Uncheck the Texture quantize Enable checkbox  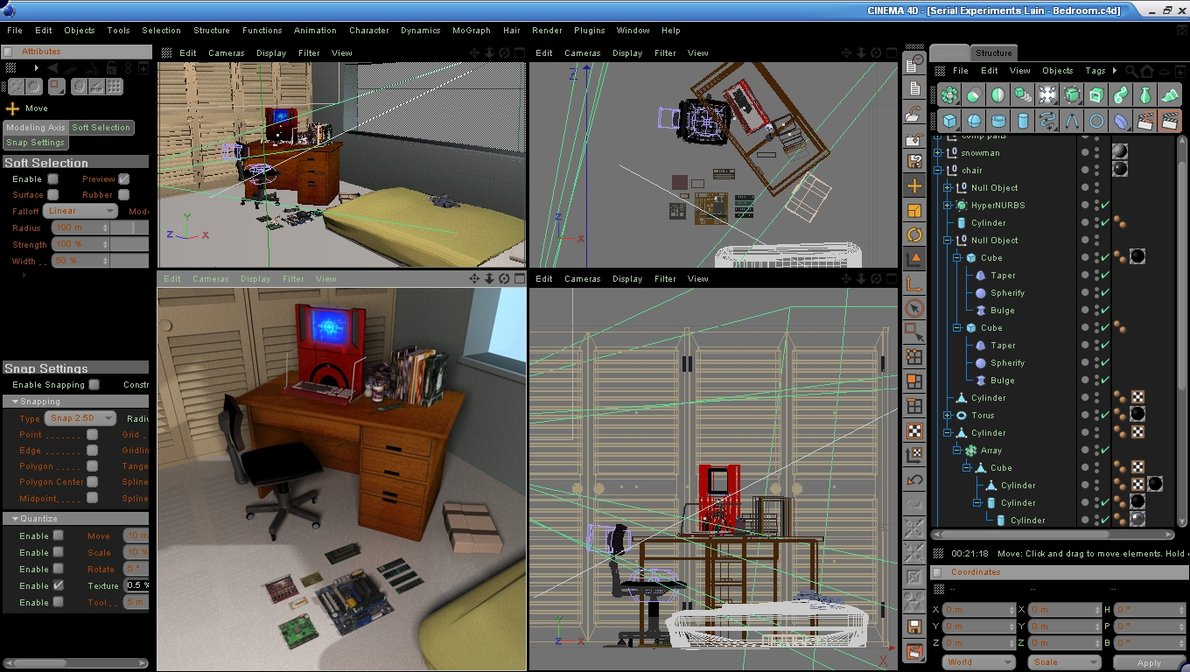pos(58,585)
